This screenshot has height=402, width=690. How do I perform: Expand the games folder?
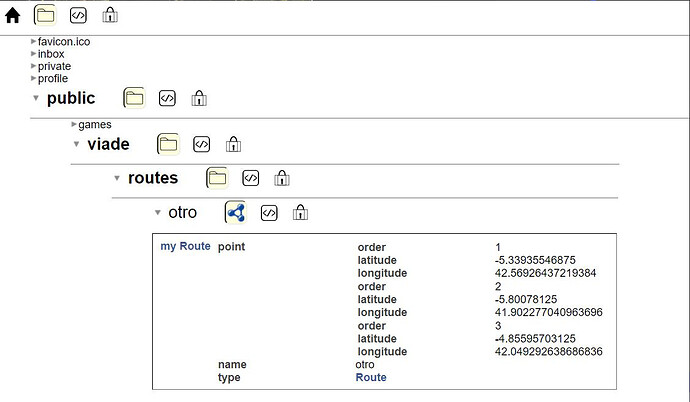click(74, 125)
